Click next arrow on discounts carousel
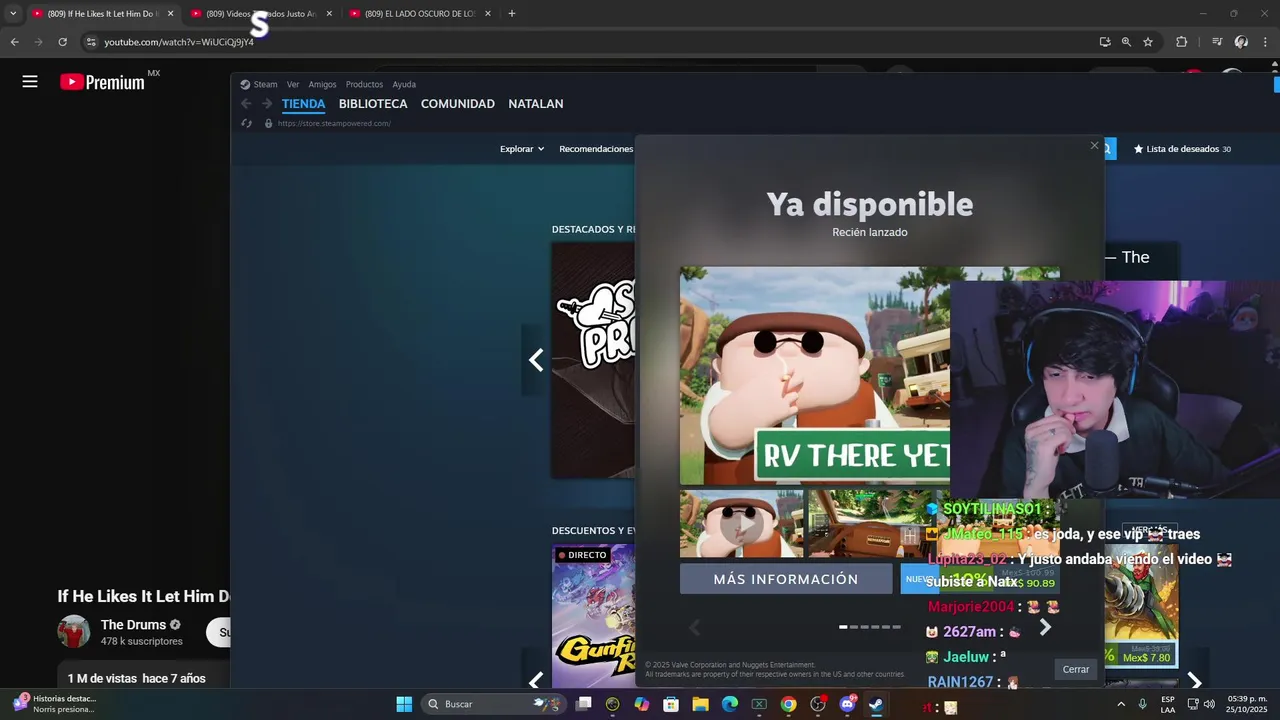The width and height of the screenshot is (1280, 720). [1194, 680]
